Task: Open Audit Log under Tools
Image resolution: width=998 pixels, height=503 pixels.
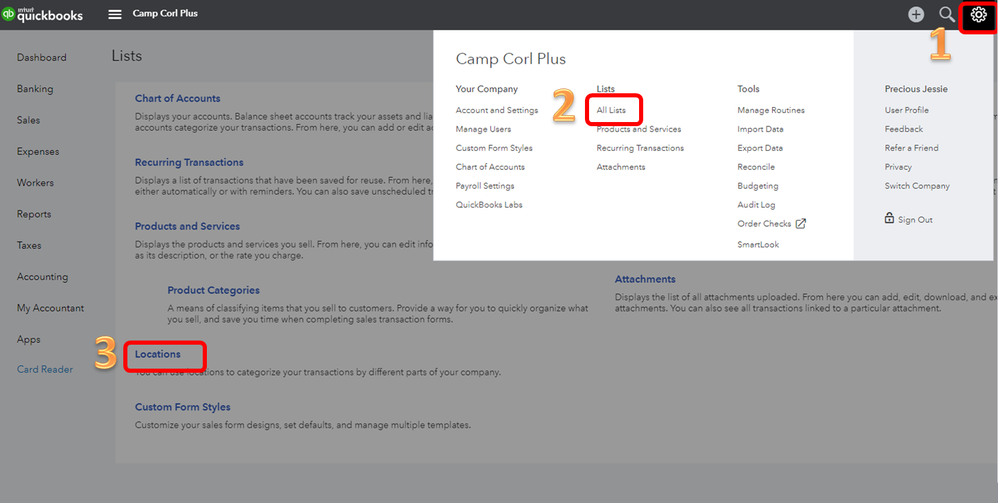Action: tap(756, 205)
